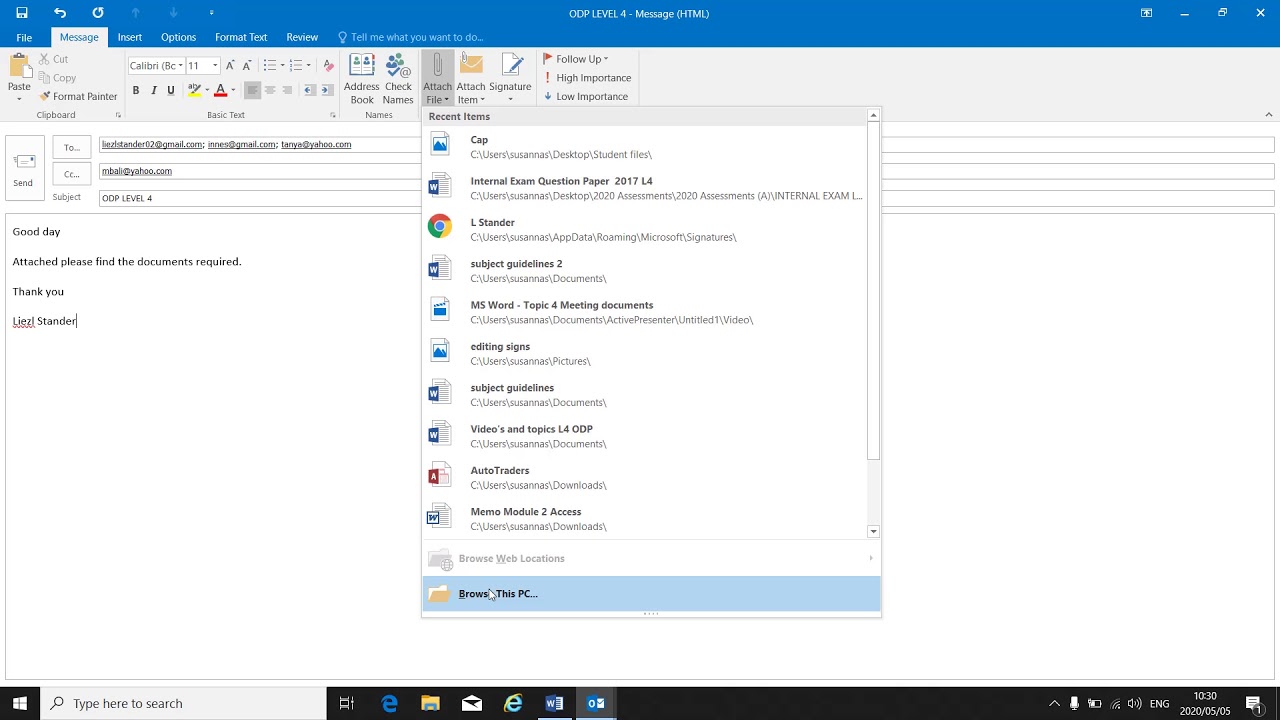The height and width of the screenshot is (720, 1280).
Task: Click the Redo arrow in the quick access toolbar
Action: coord(97,13)
